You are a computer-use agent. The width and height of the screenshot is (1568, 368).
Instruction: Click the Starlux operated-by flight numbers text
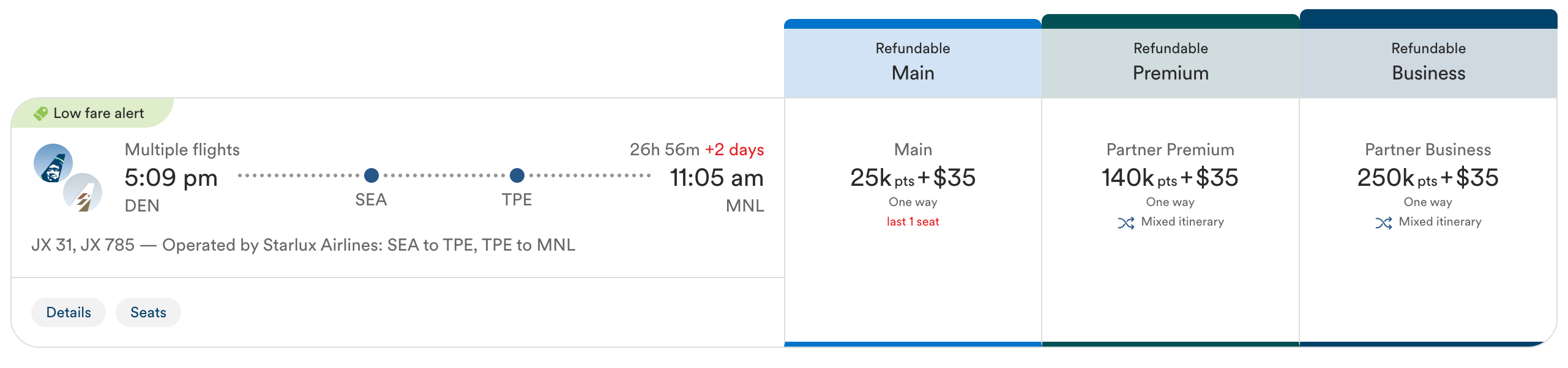tap(303, 245)
